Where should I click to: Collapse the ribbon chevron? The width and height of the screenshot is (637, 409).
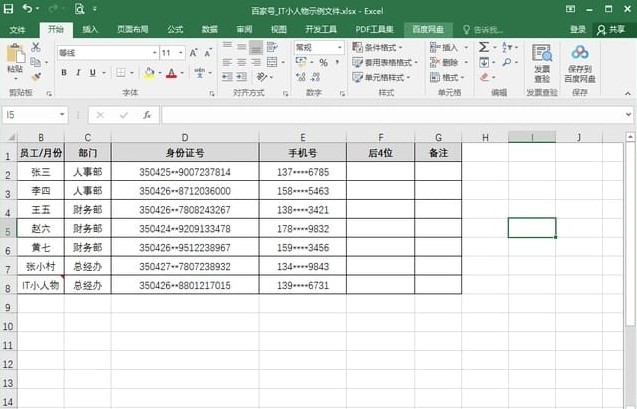coord(628,93)
